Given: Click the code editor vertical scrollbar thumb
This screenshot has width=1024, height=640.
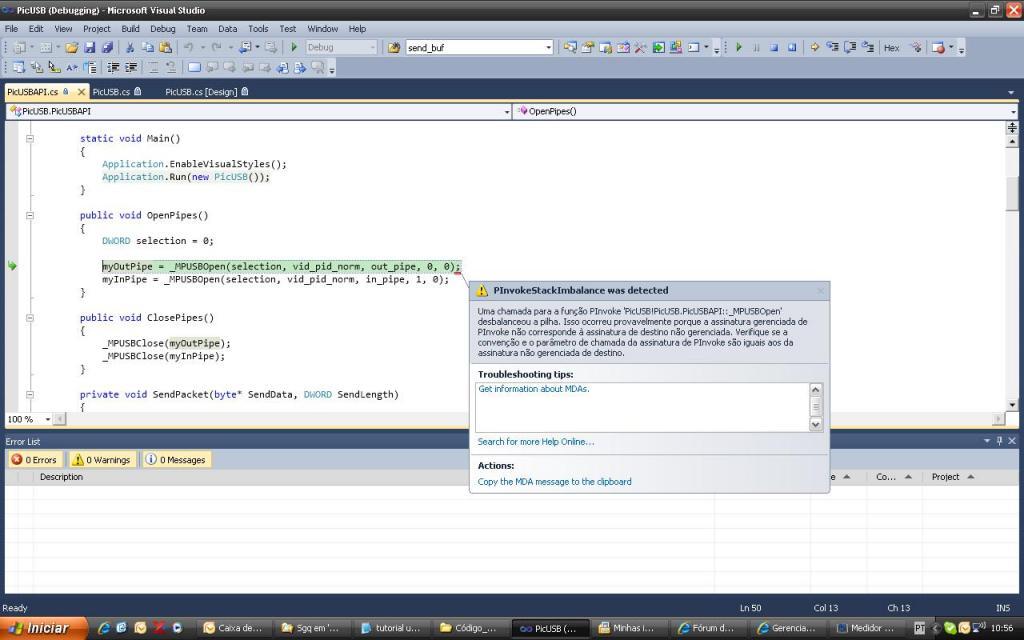Looking at the screenshot, I should pos(1012,194).
